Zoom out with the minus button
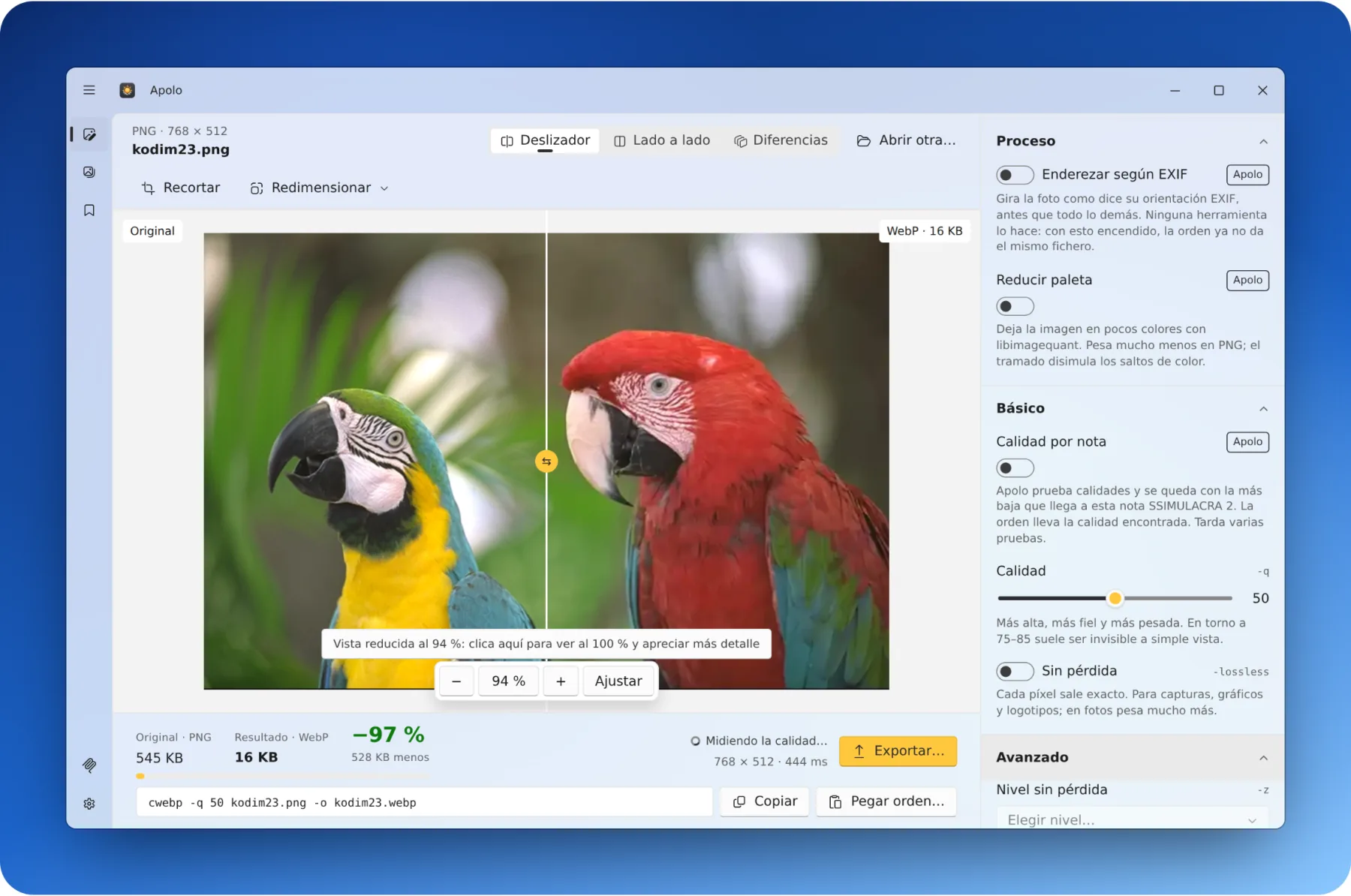The image size is (1351, 896). point(456,681)
